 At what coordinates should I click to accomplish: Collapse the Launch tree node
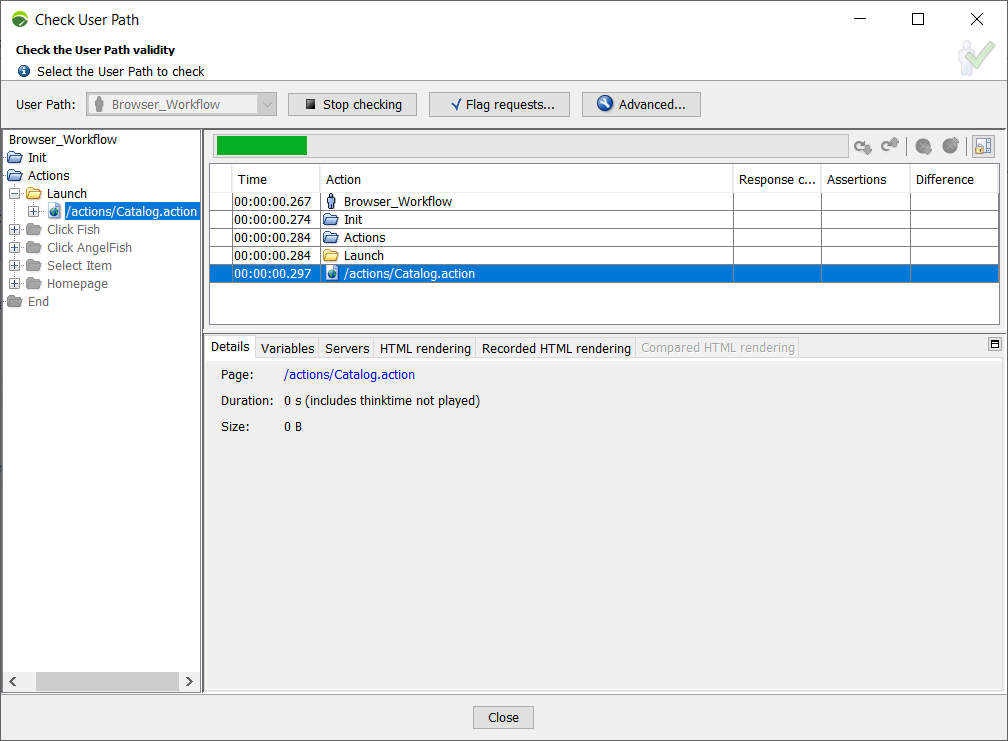click(x=15, y=194)
